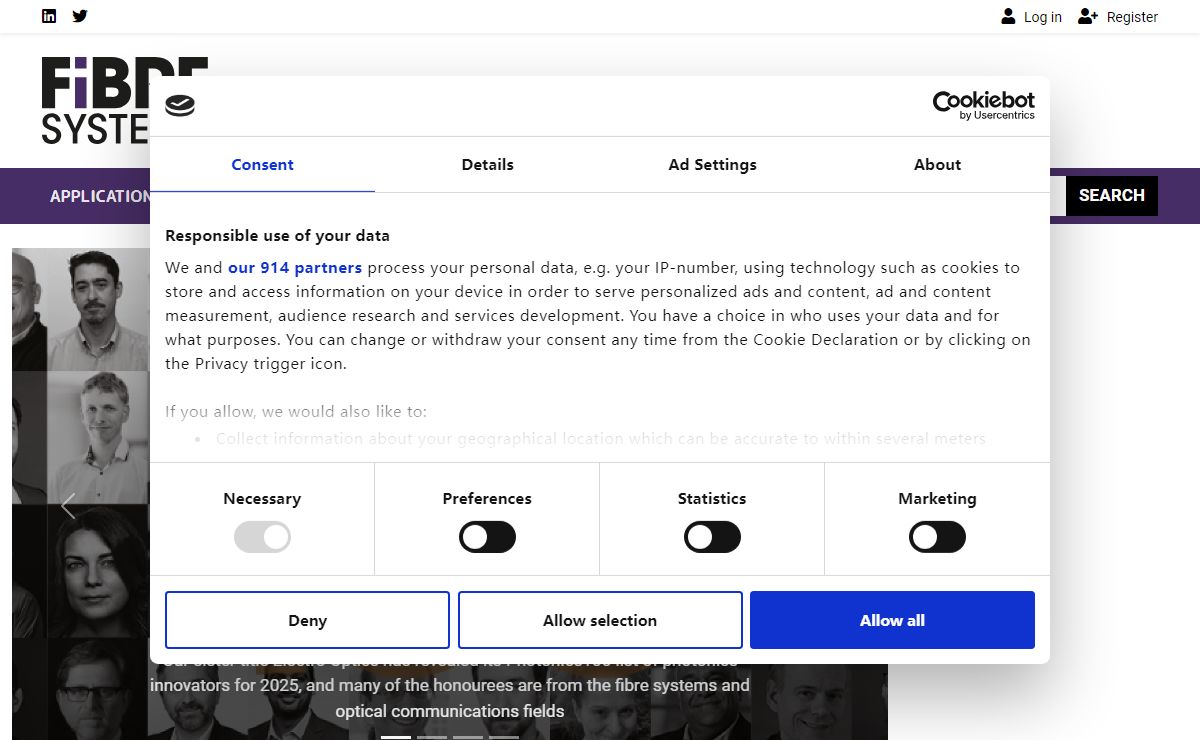Switch to the Details tab

pyautogui.click(x=487, y=165)
